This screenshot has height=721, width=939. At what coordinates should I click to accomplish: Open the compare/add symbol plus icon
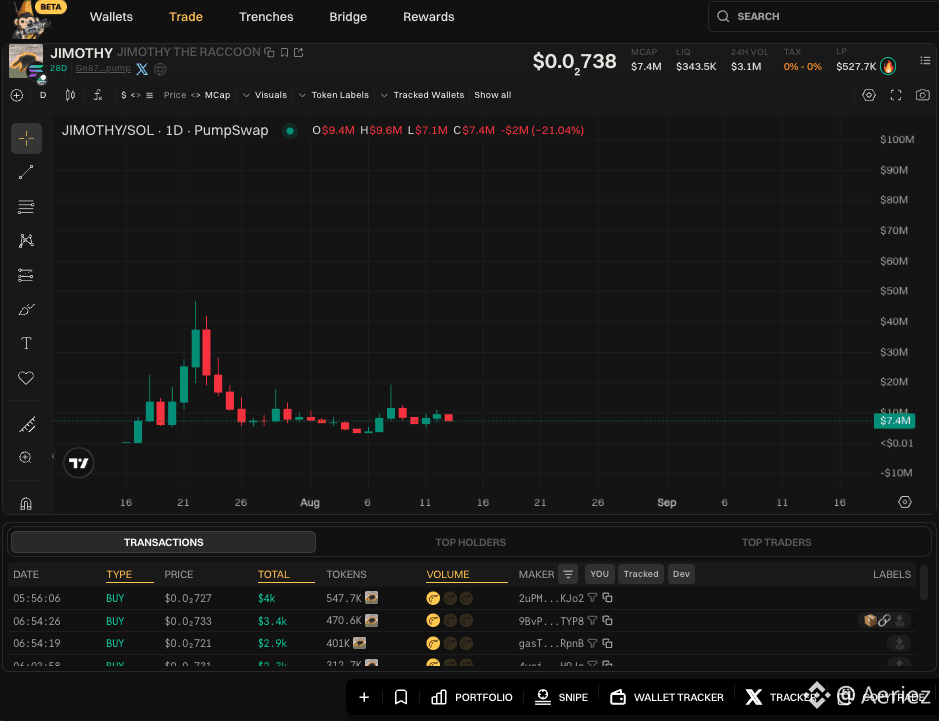point(17,95)
